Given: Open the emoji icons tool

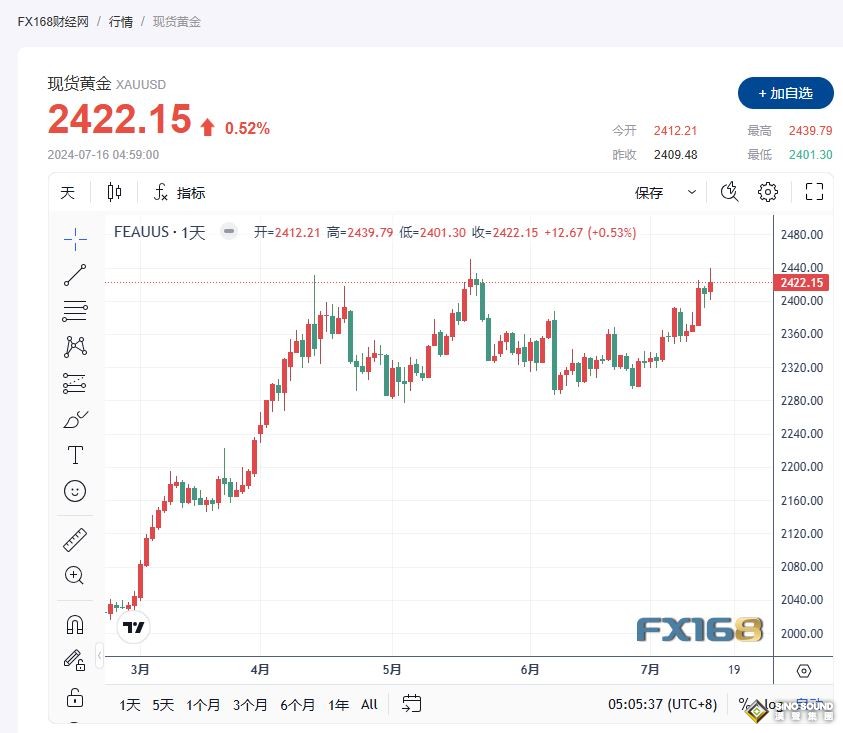Looking at the screenshot, I should tap(75, 491).
